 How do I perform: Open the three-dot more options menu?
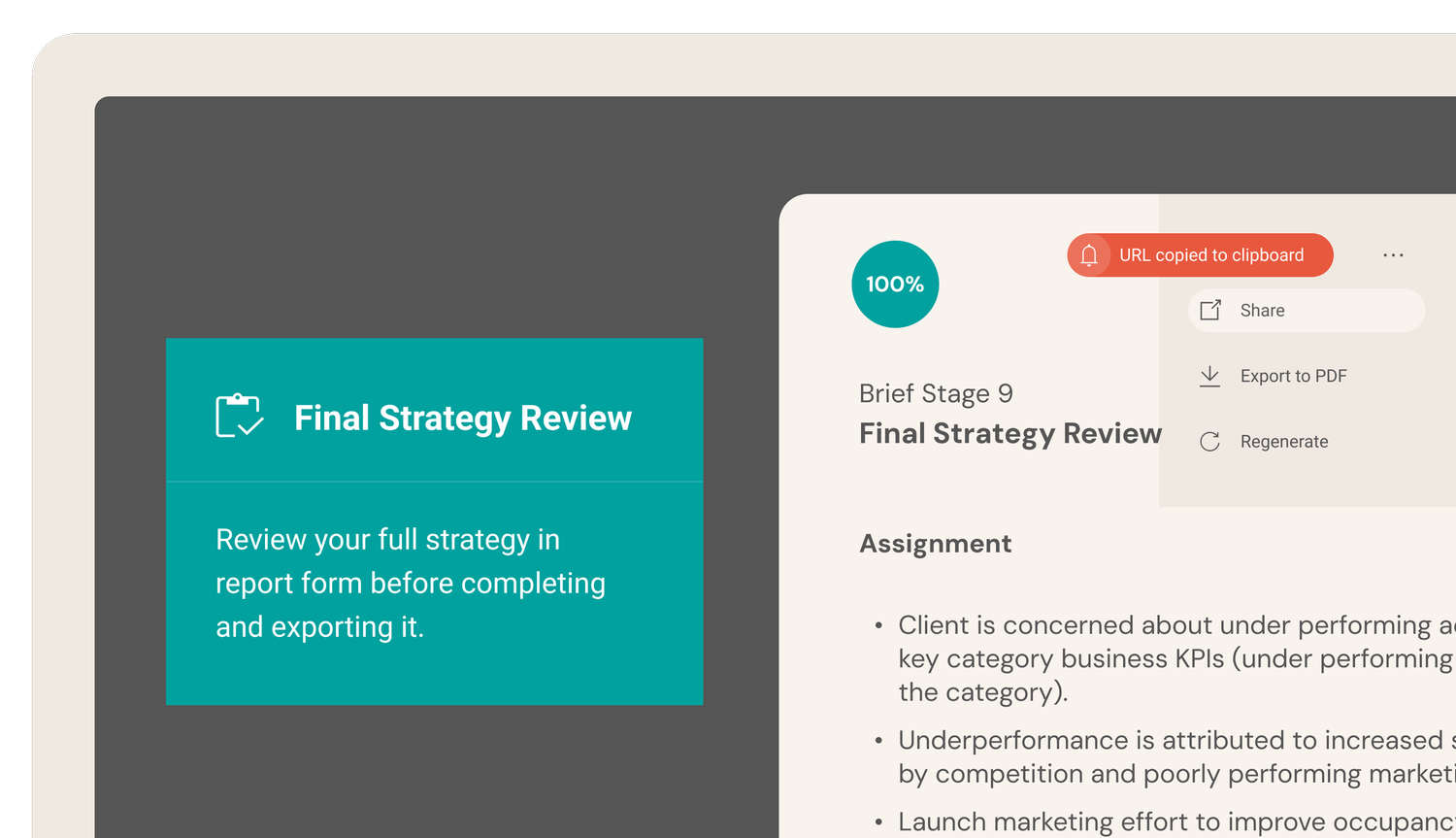(x=1393, y=255)
